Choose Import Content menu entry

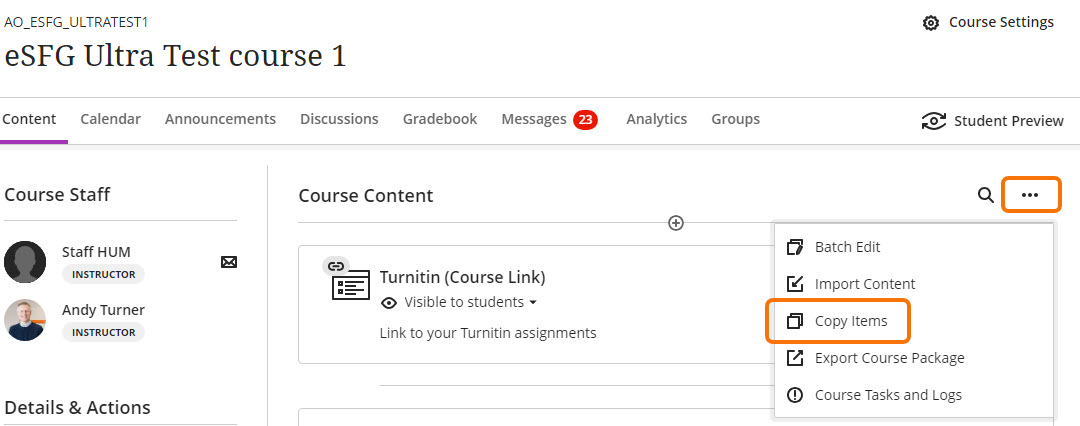pyautogui.click(x=864, y=284)
